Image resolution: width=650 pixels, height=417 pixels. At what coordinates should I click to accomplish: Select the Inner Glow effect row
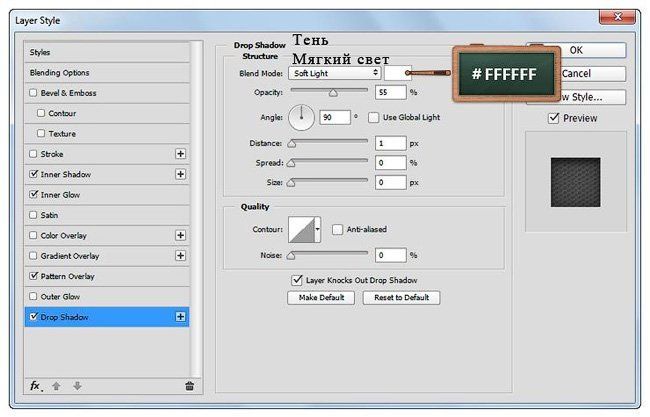tap(107, 194)
